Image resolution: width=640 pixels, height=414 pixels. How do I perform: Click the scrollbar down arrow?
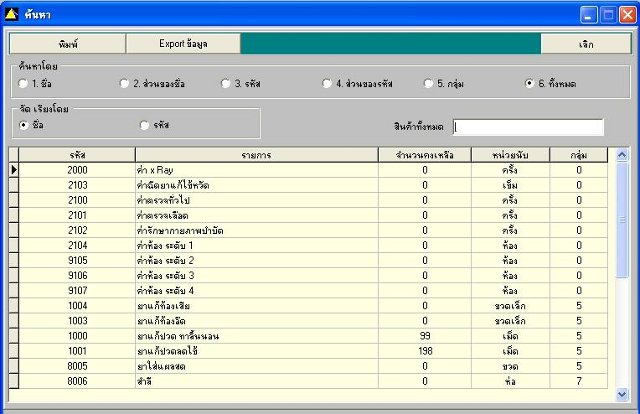(622, 394)
